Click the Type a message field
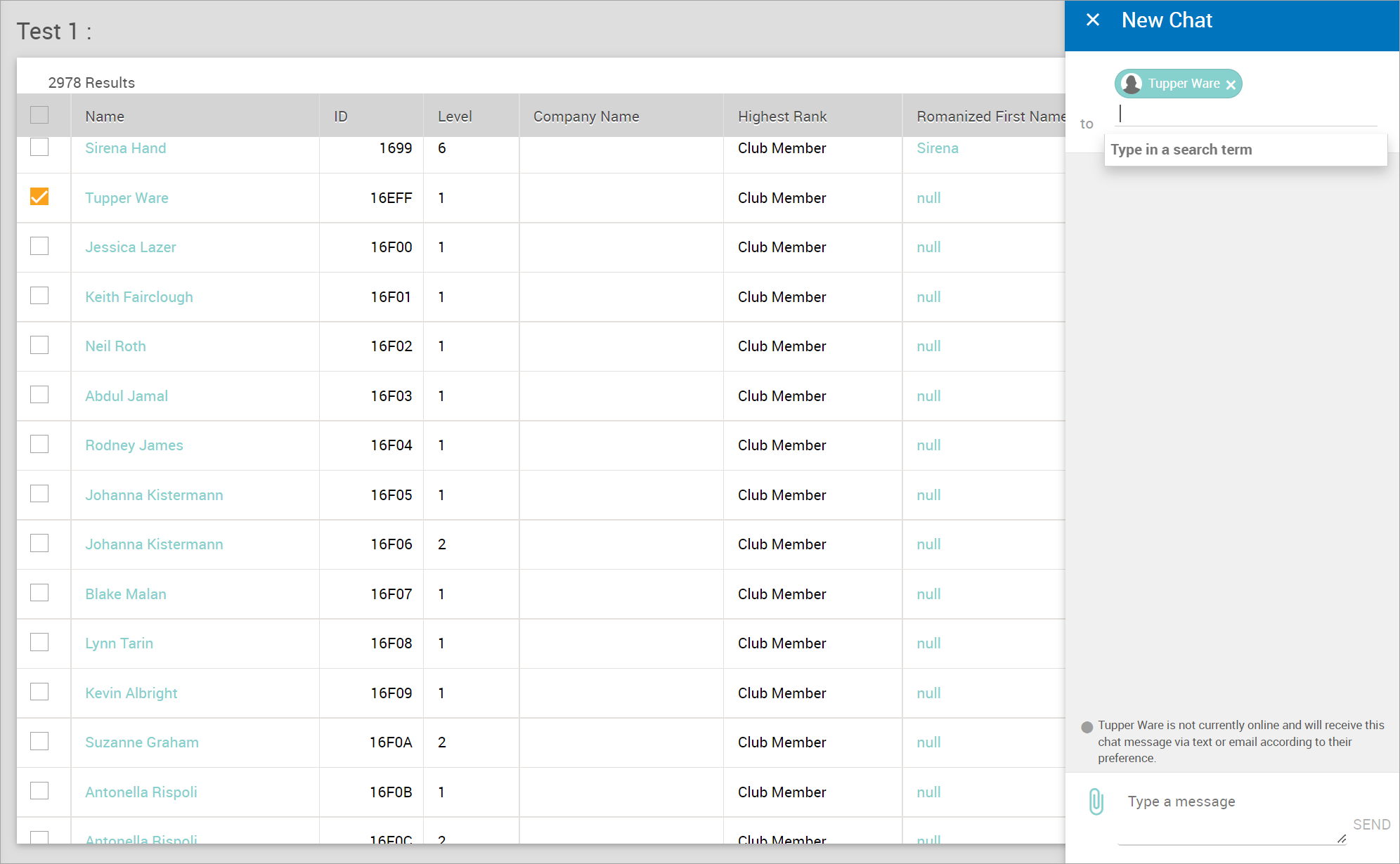This screenshot has height=864, width=1400. (x=1230, y=802)
